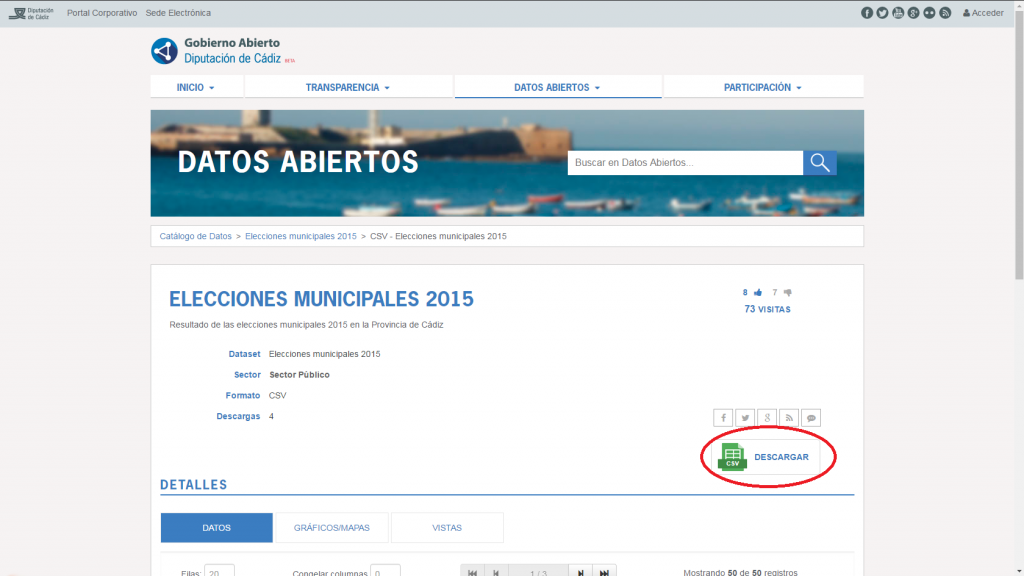The image size is (1024, 576).
Task: Go to Elecciones municipales 2015 breadcrumb
Action: 301,236
